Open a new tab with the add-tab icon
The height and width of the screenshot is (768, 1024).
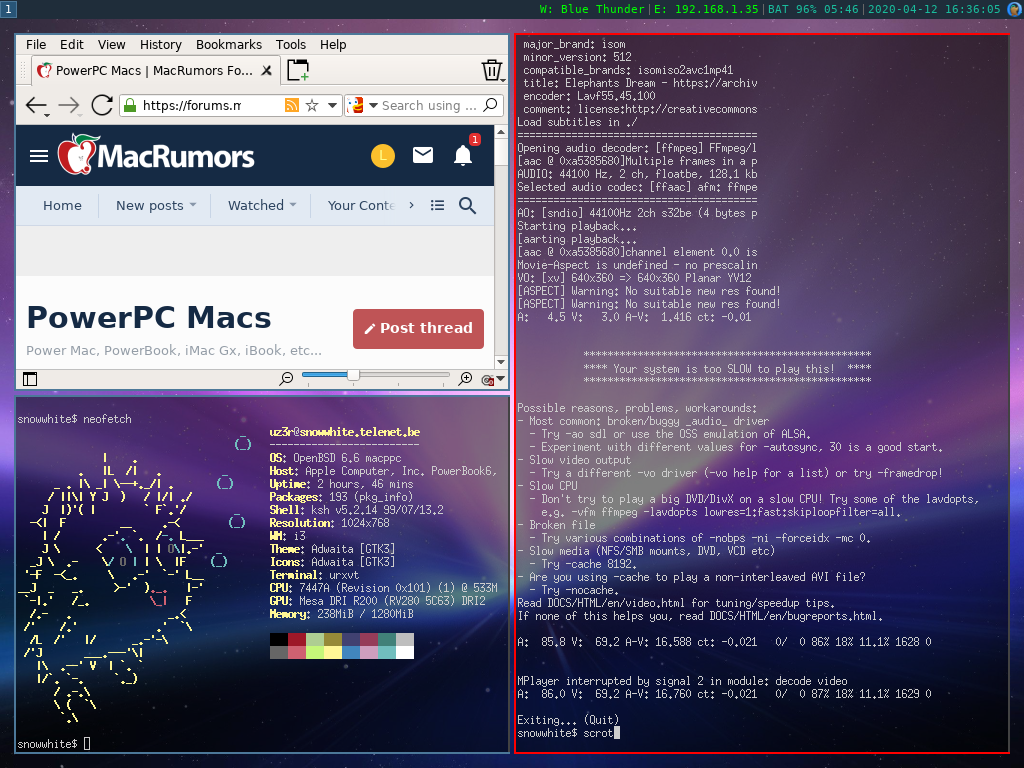tap(298, 70)
